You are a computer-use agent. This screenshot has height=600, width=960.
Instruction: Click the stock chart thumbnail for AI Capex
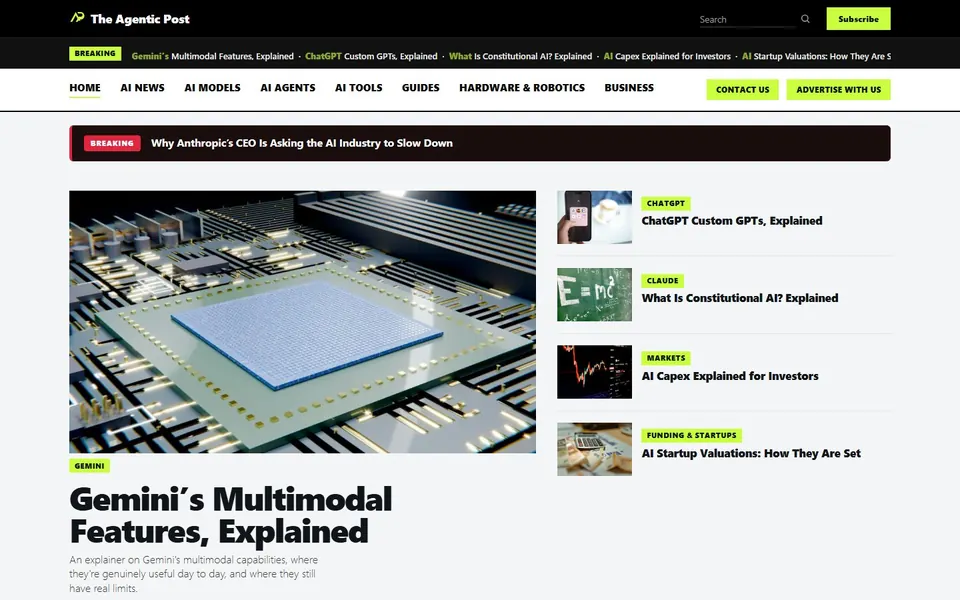coord(594,372)
